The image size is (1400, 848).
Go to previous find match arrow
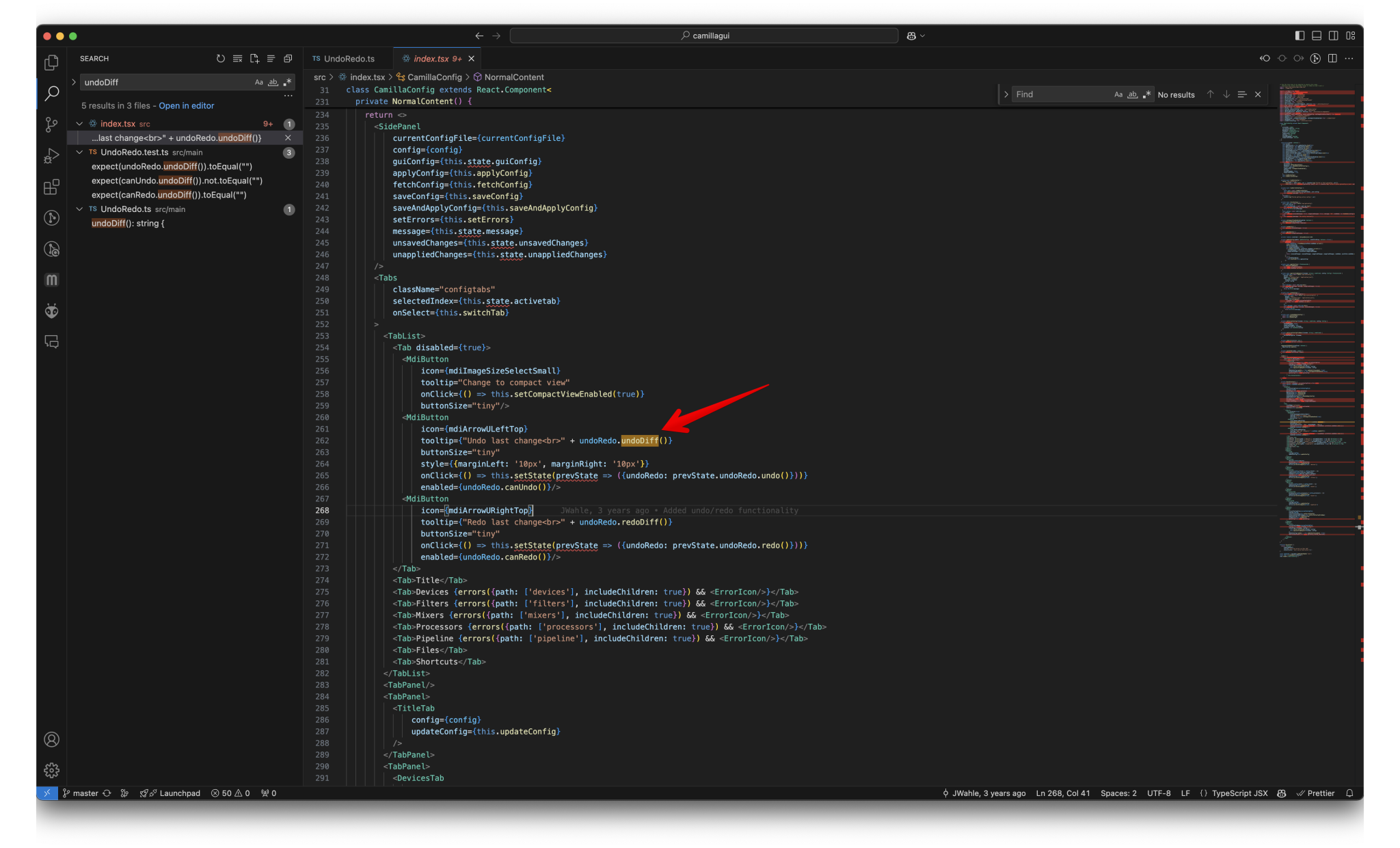point(1210,94)
